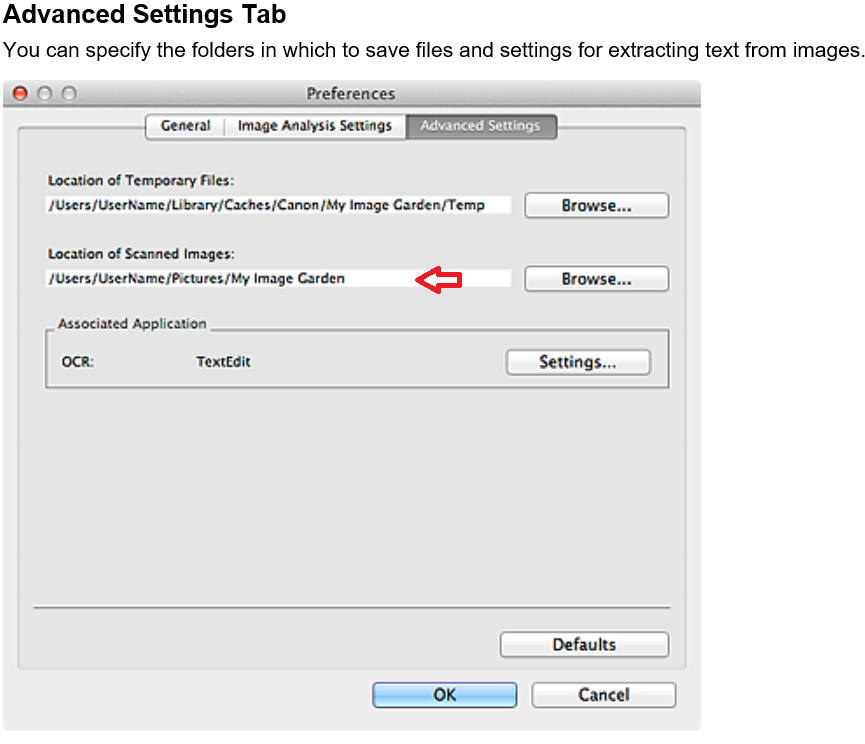
Task: Click the Temporary Files location path field
Action: tap(278, 205)
